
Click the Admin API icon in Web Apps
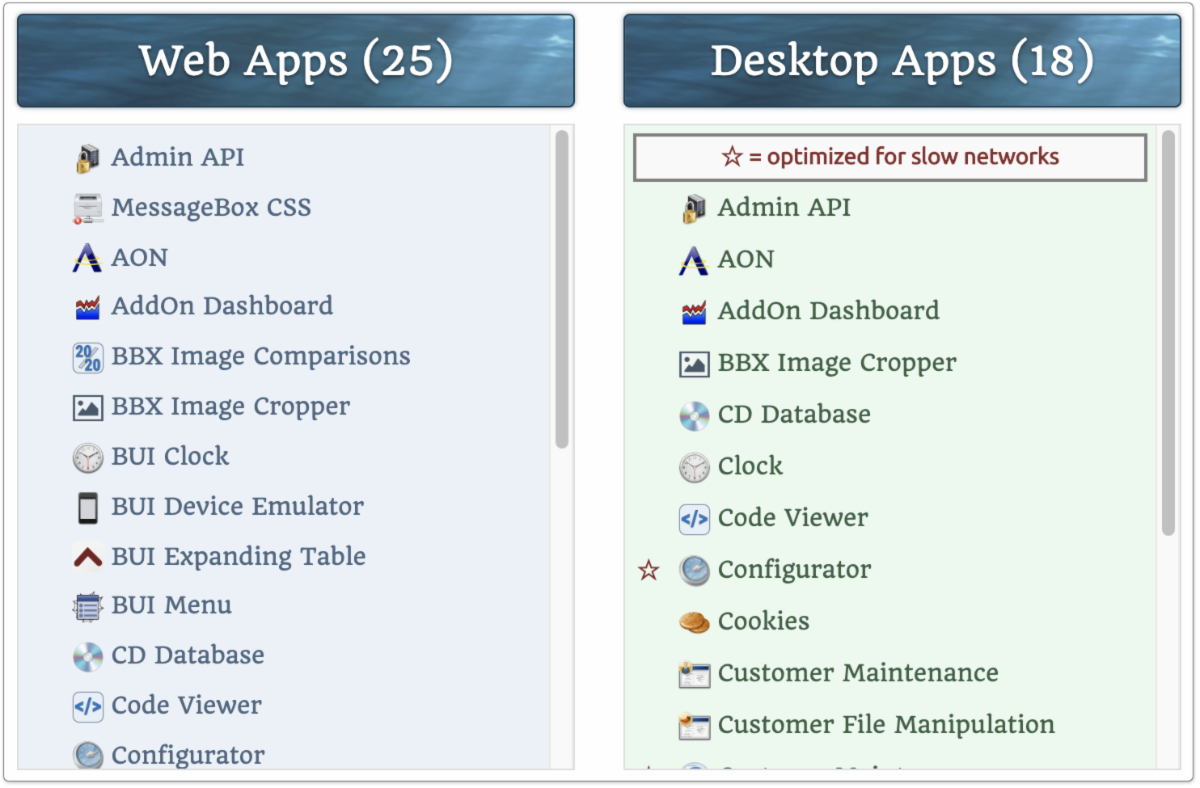[x=88, y=158]
